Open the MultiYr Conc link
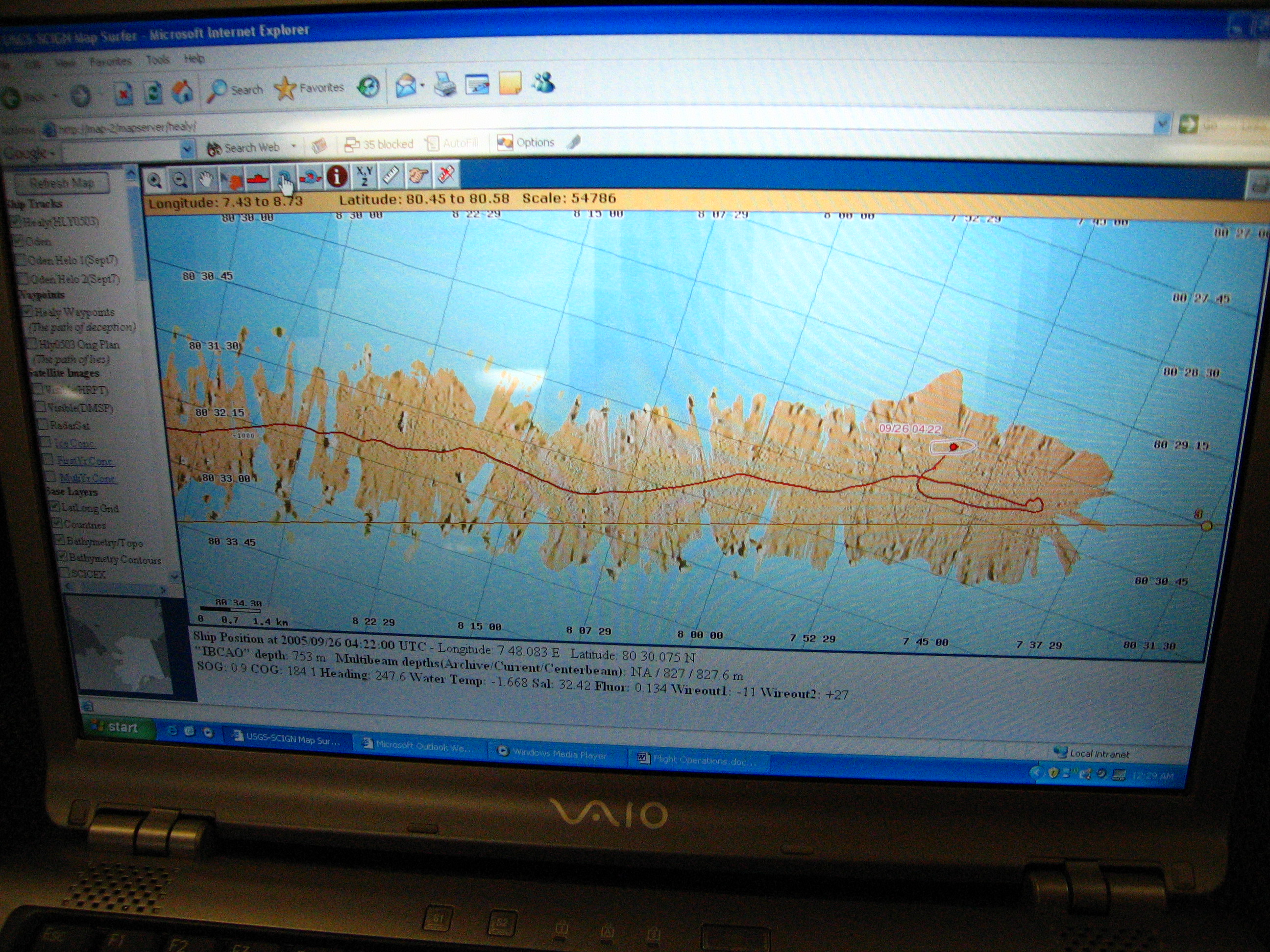Screen dimensions: 1270x952 87,478
